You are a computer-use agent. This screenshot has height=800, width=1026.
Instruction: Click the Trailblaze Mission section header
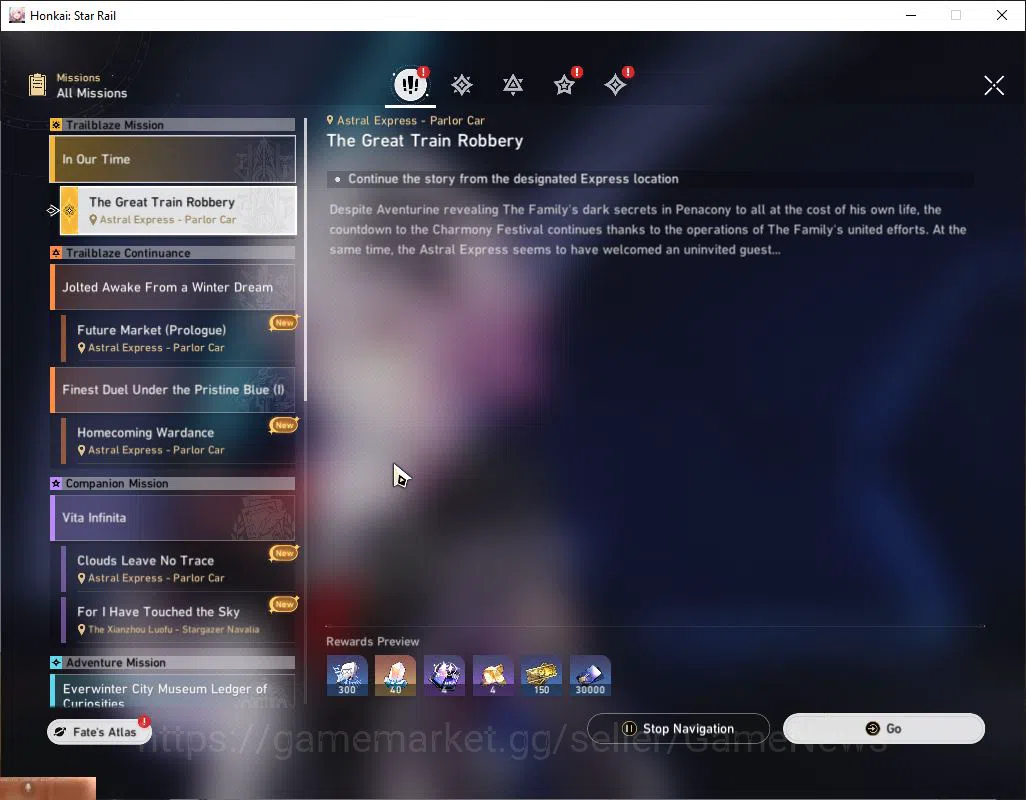173,125
